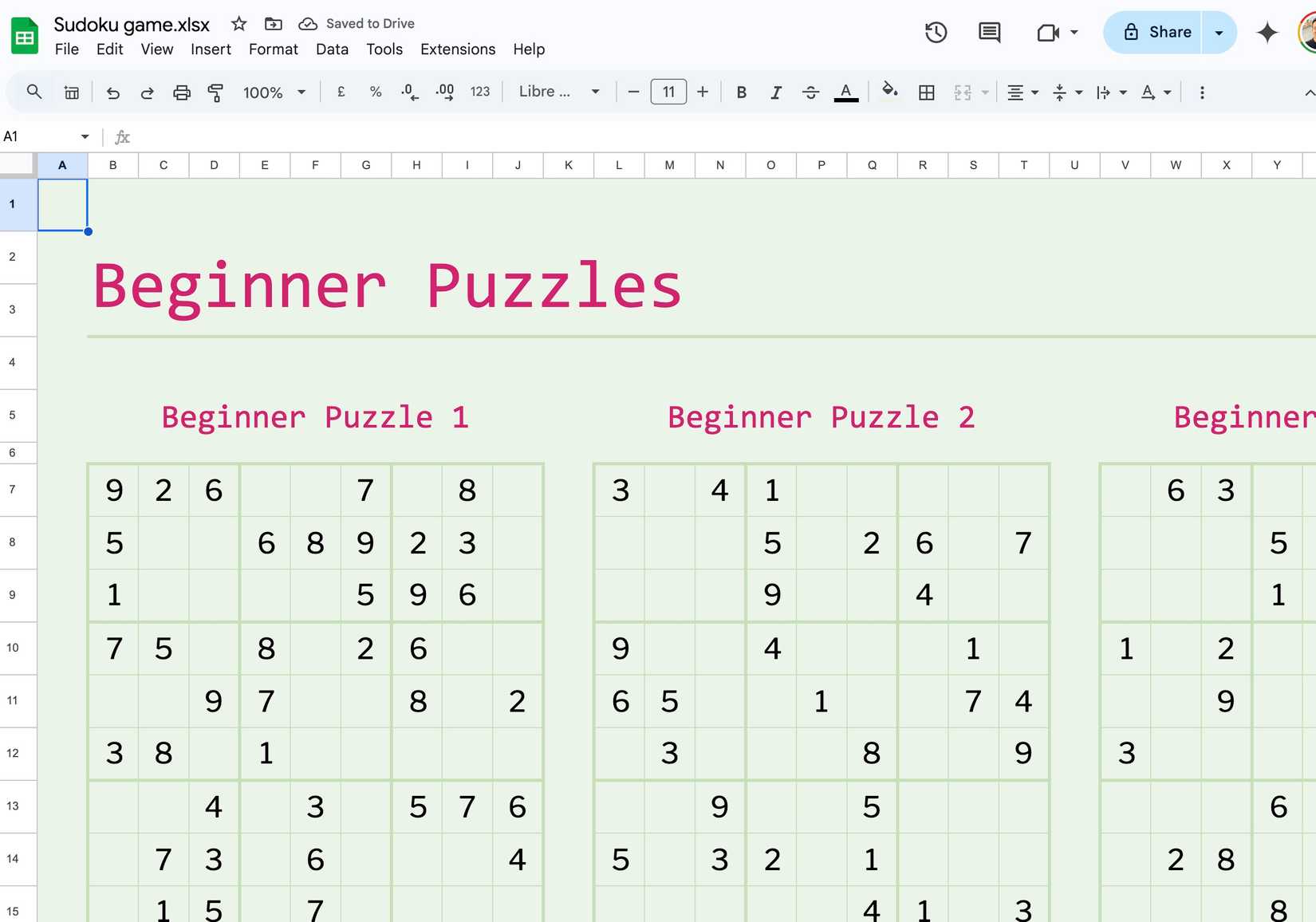Viewport: 1316px width, 922px height.
Task: Select the Paint format roller icon
Action: tap(215, 93)
